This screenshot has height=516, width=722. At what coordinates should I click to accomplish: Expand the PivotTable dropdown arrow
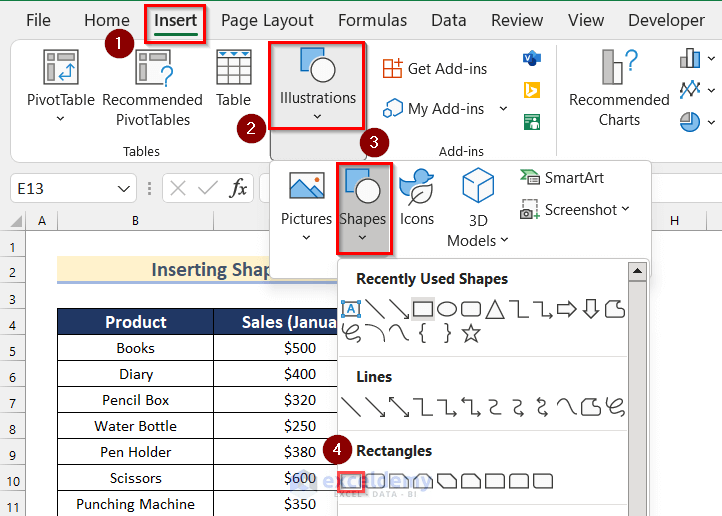pos(60,119)
